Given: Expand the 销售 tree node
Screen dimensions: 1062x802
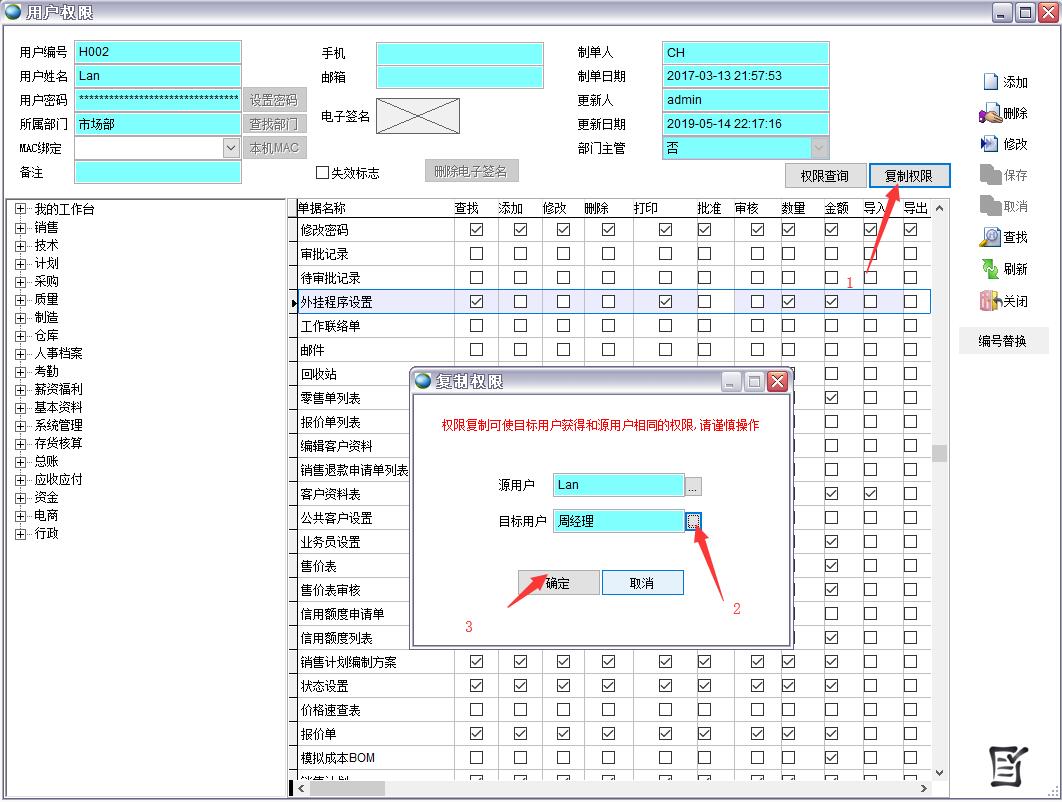Looking at the screenshot, I should 20,227.
